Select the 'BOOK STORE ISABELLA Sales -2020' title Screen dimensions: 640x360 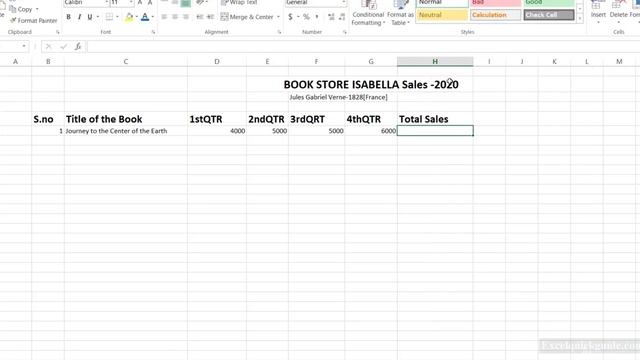pyautogui.click(x=371, y=84)
